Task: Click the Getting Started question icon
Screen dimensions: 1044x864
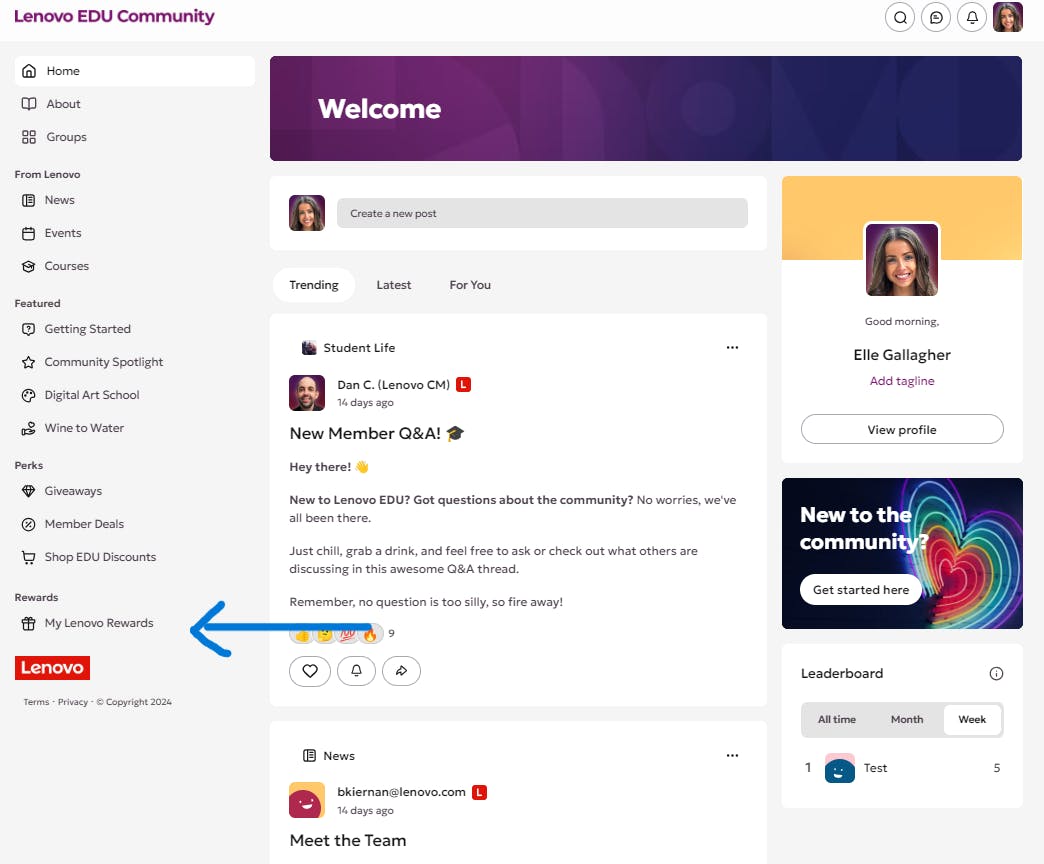Action: coord(29,329)
